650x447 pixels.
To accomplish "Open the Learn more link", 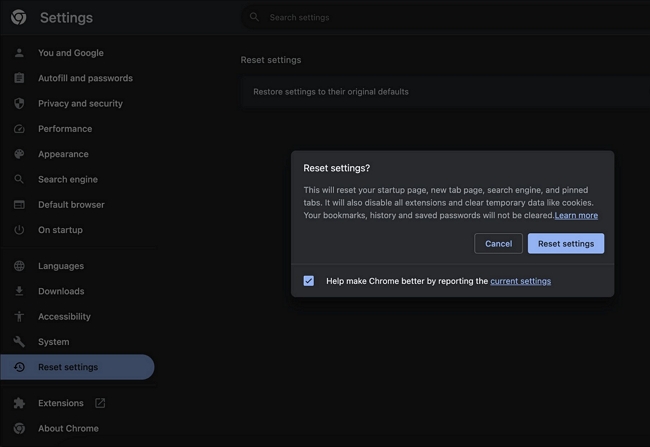I will pyautogui.click(x=576, y=215).
